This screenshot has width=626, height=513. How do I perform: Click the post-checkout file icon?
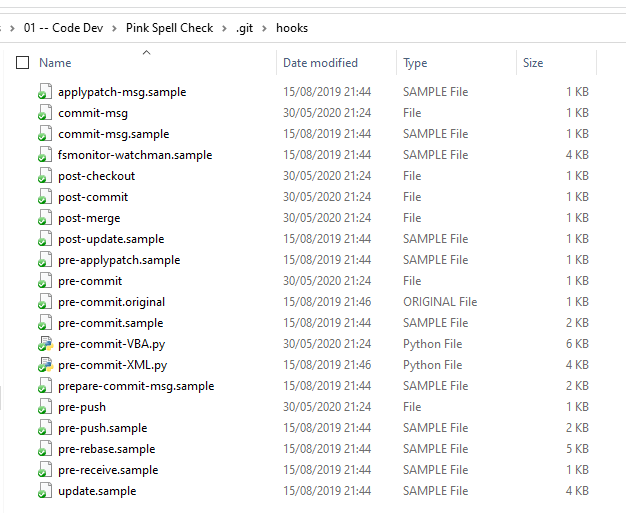(x=44, y=176)
